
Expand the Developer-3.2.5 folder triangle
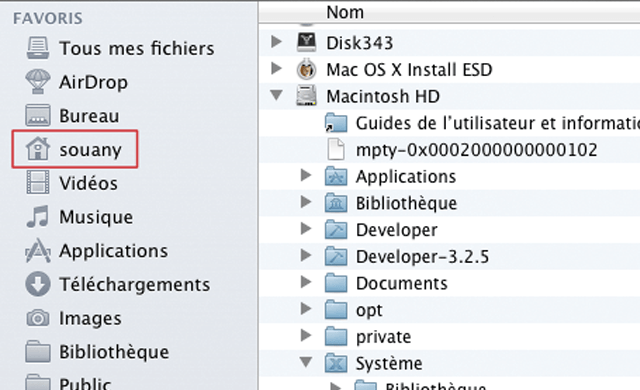[x=306, y=255]
